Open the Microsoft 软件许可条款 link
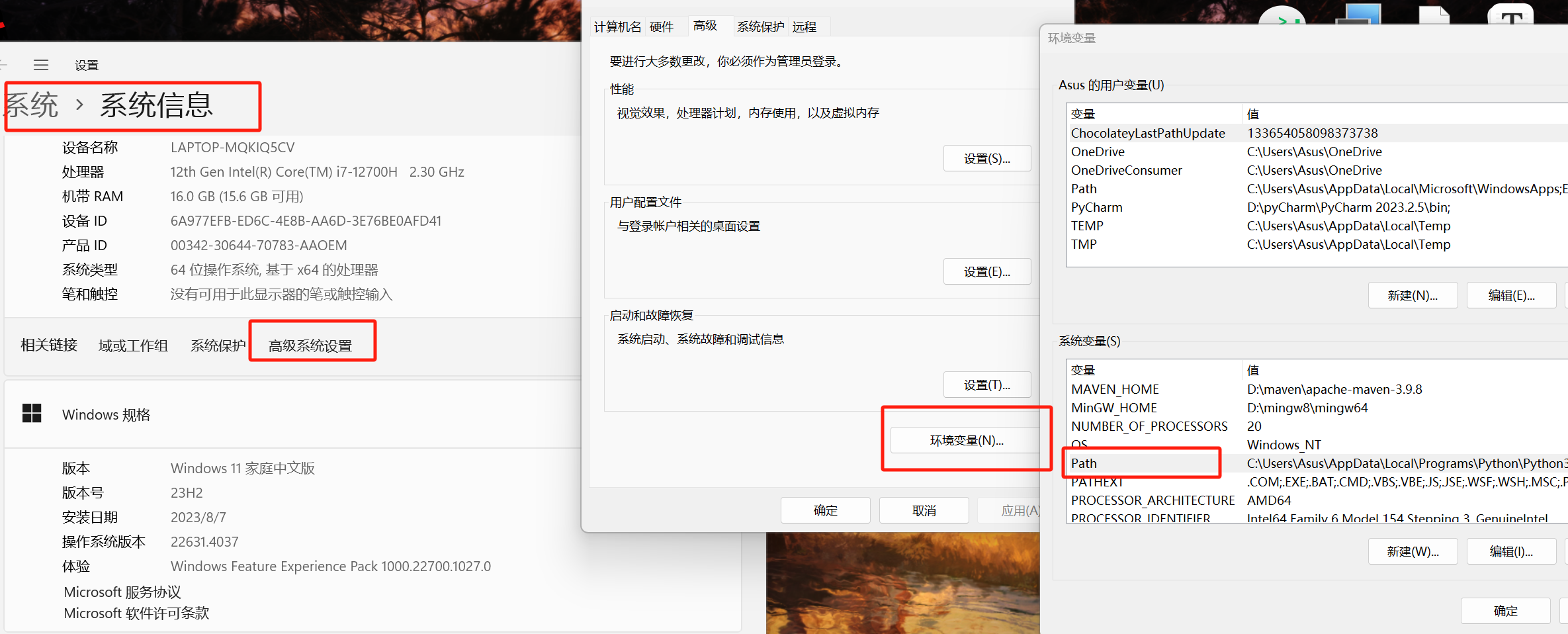1568x634 pixels. 136,613
